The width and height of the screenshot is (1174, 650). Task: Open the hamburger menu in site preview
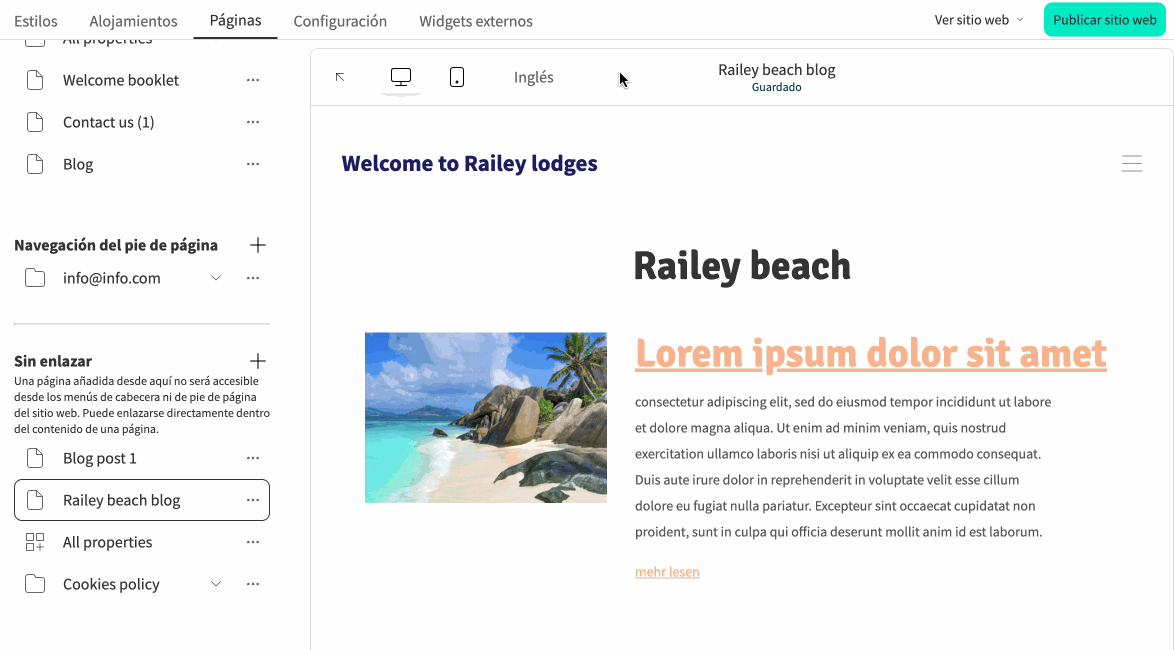click(x=1131, y=164)
